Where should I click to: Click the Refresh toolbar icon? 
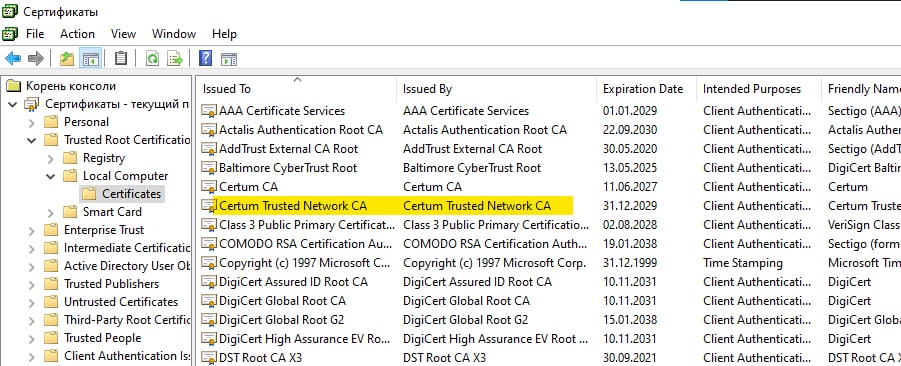(152, 58)
